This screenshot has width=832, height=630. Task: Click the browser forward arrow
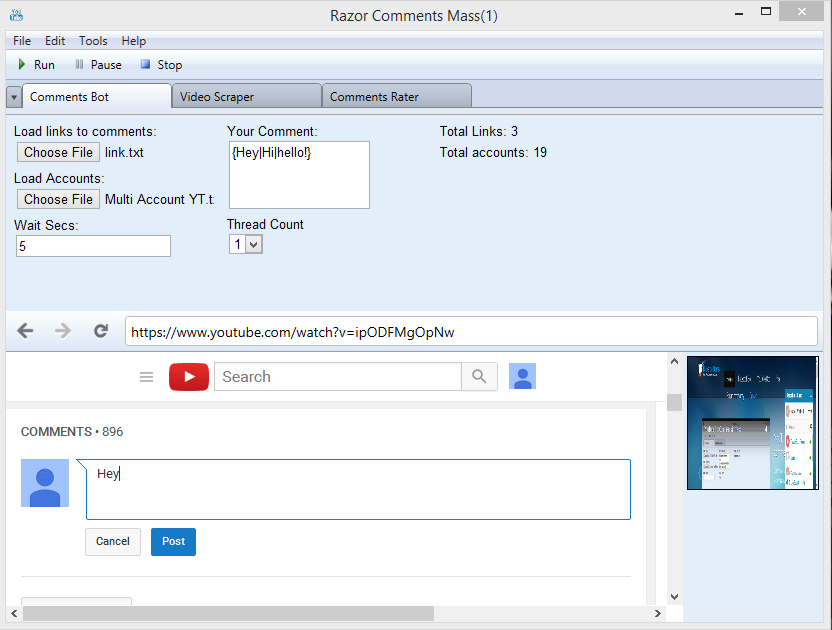pyautogui.click(x=63, y=331)
